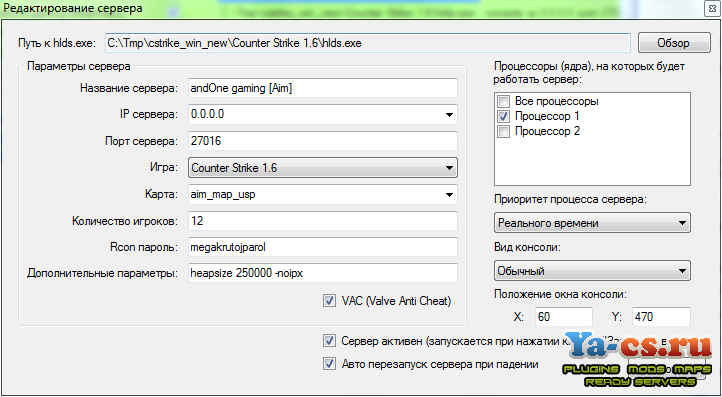Edit the Rcon пароль field
The image size is (722, 397).
coord(323,247)
